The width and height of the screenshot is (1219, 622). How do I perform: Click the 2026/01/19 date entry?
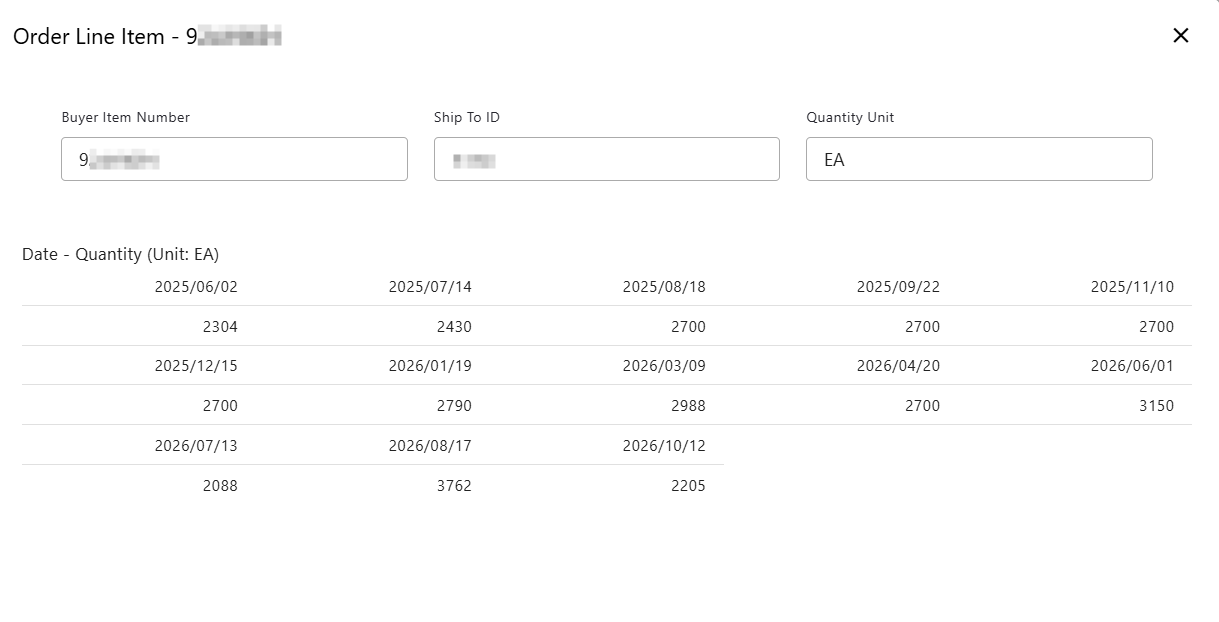[430, 366]
